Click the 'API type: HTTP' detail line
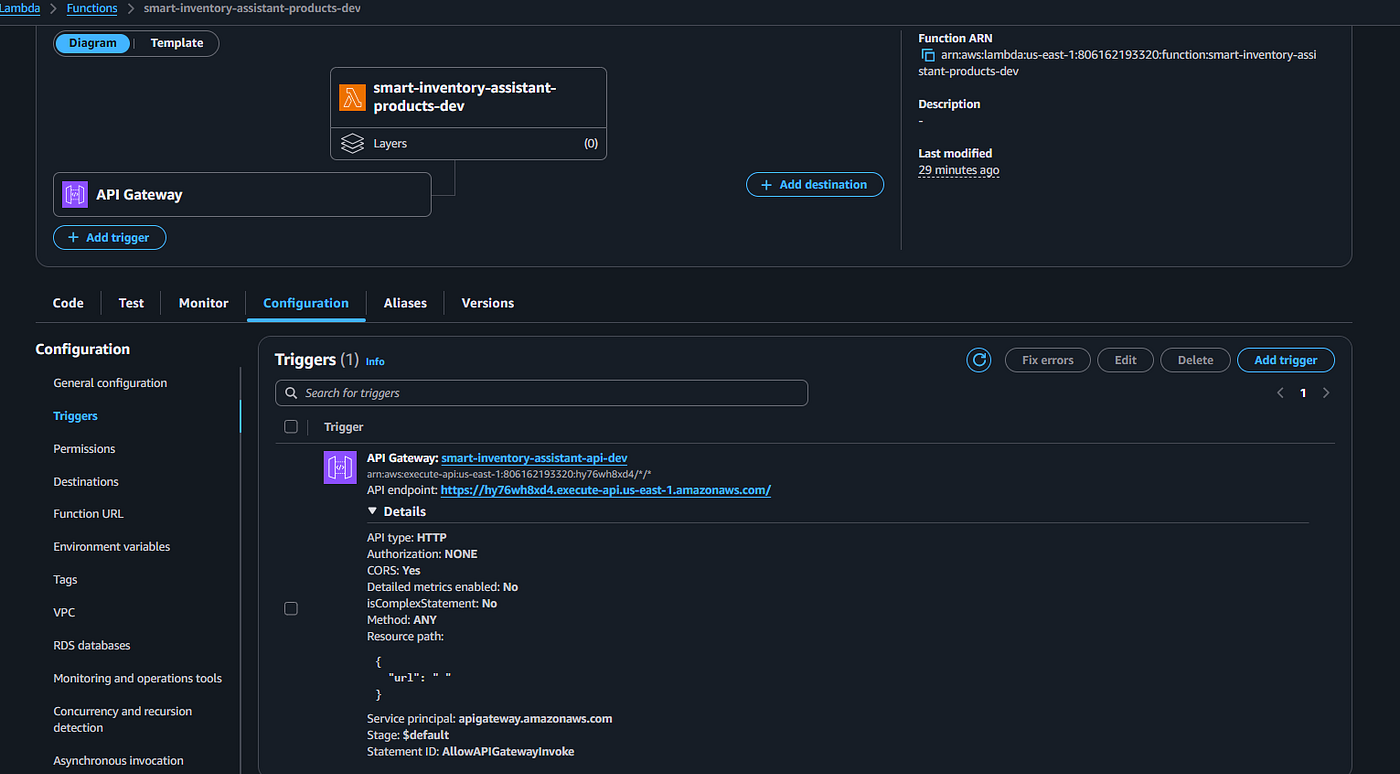The image size is (1400, 774). pos(407,537)
